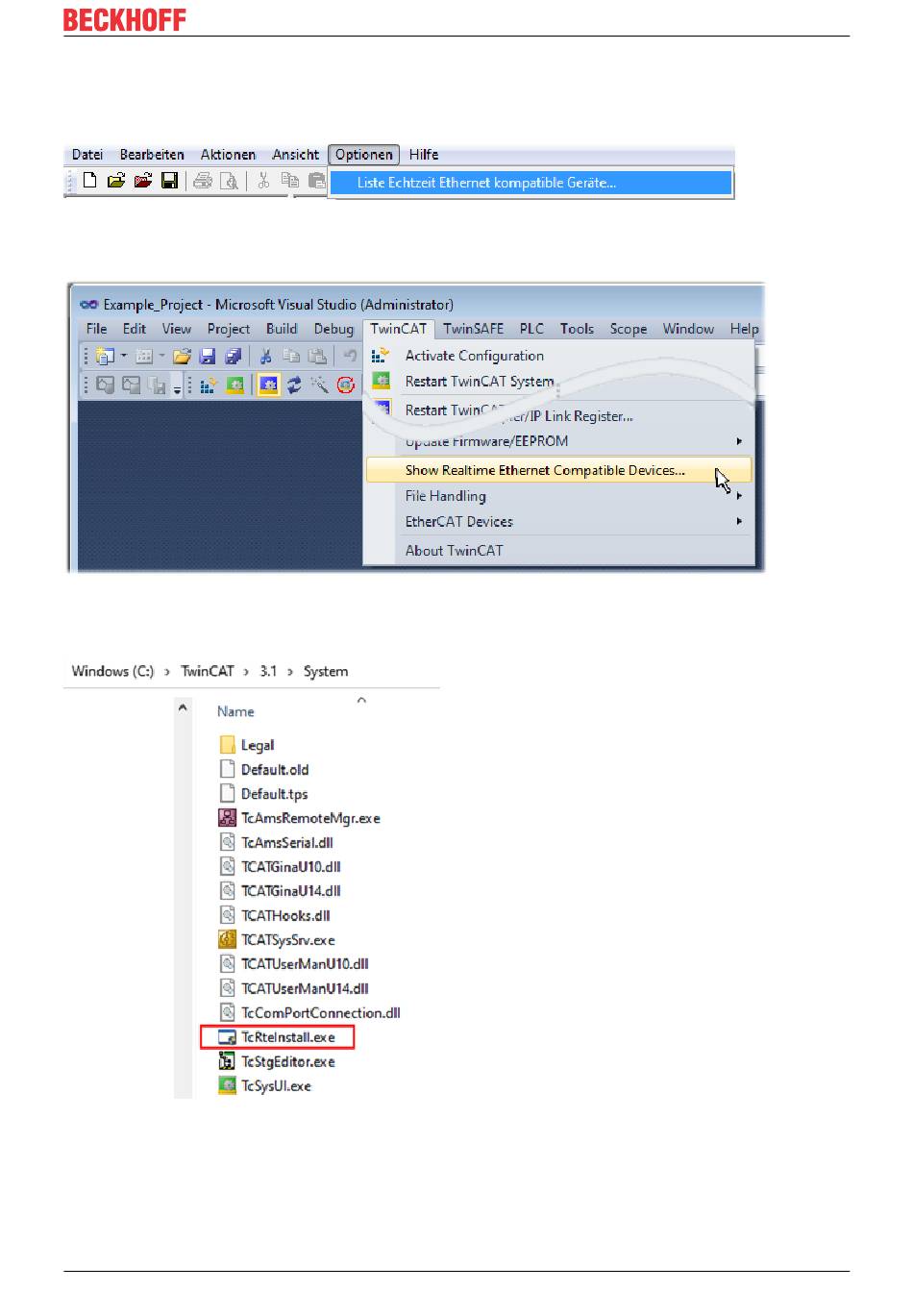This screenshot has height=1316, width=913.
Task: Click the Activate Configuration icon in TwinCAT toolbar
Action: tap(208, 385)
